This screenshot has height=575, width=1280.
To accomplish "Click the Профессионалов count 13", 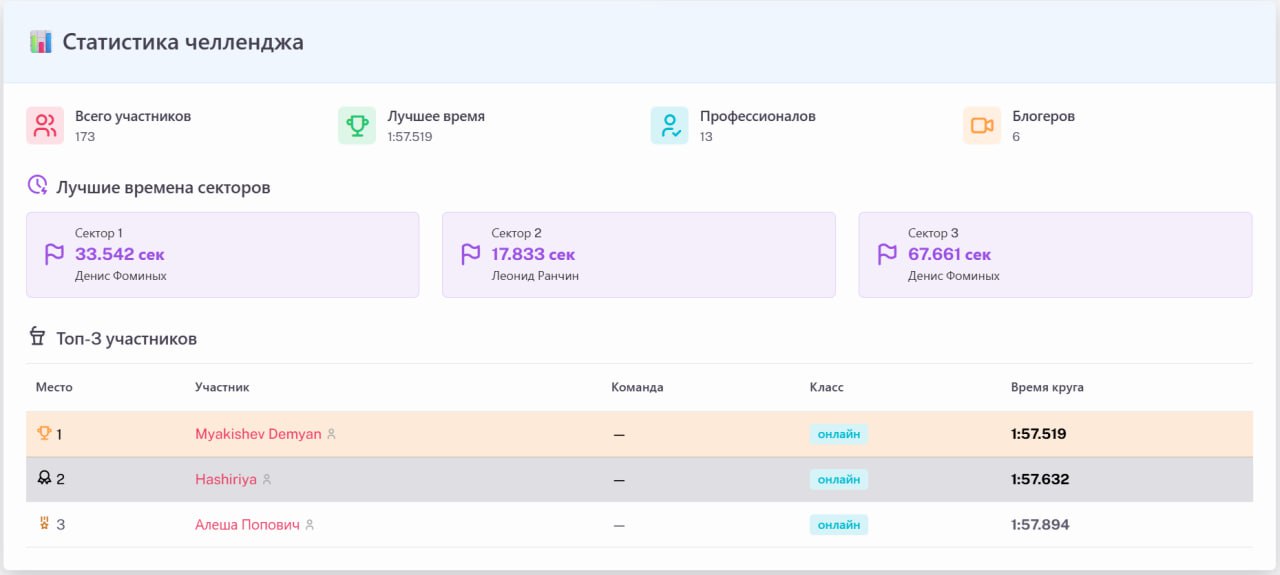I will 706,137.
